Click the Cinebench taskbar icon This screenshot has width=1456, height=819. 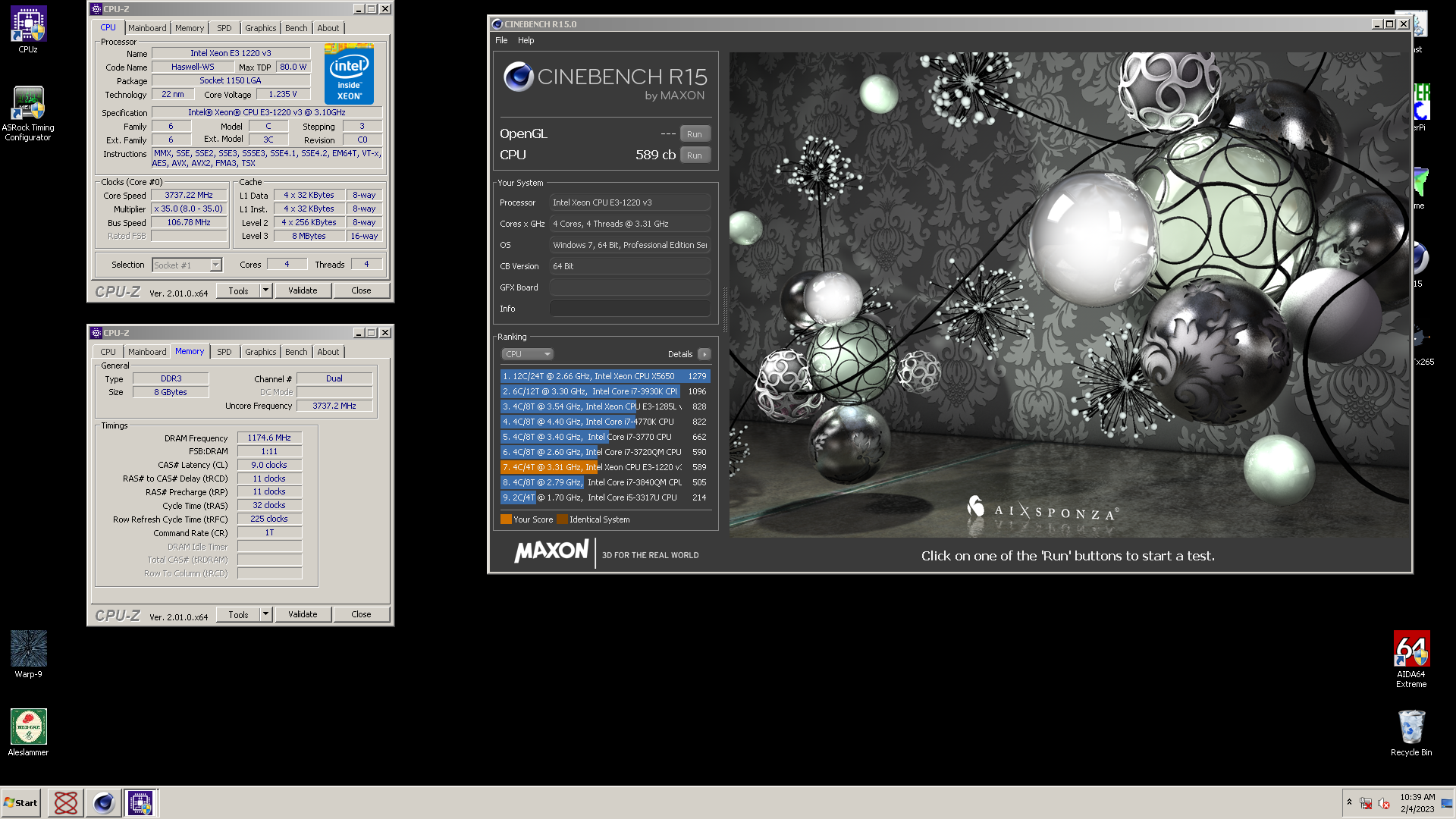click(x=103, y=802)
